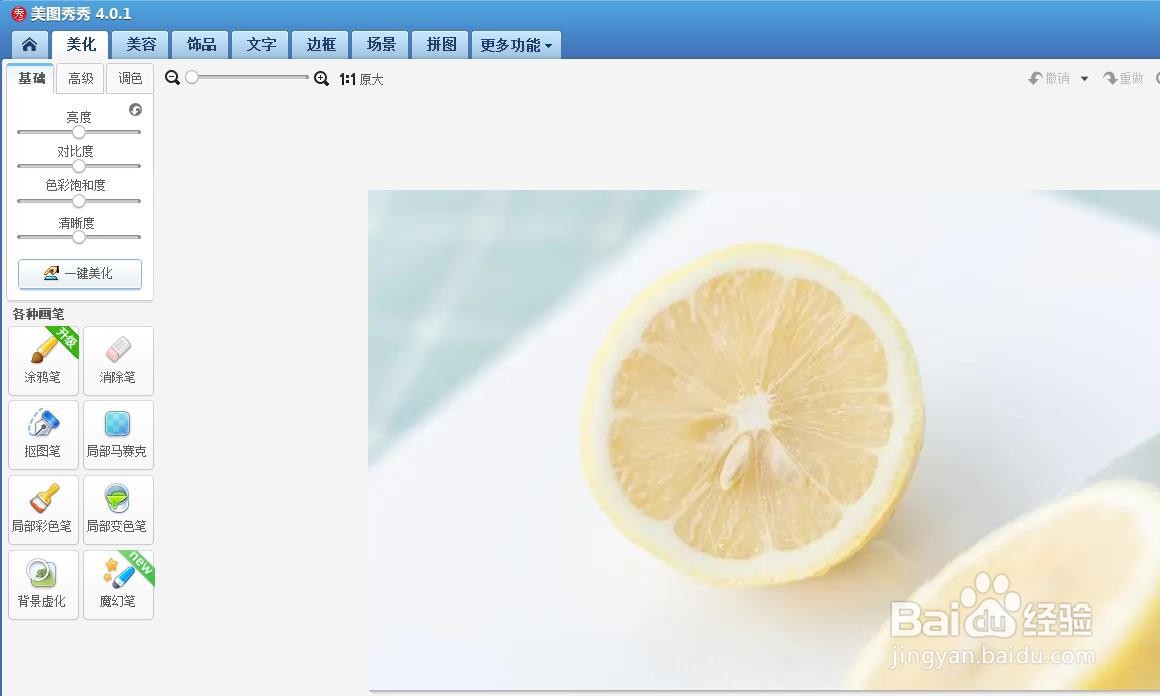Click the 一键美化 one-click beautify button
Image resolution: width=1160 pixels, height=696 pixels.
(80, 274)
